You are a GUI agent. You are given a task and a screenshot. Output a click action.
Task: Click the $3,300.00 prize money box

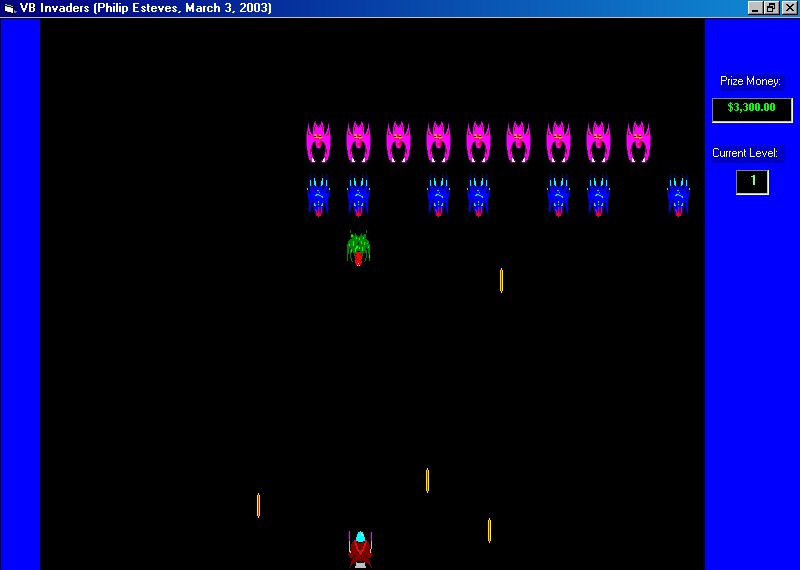coord(752,110)
